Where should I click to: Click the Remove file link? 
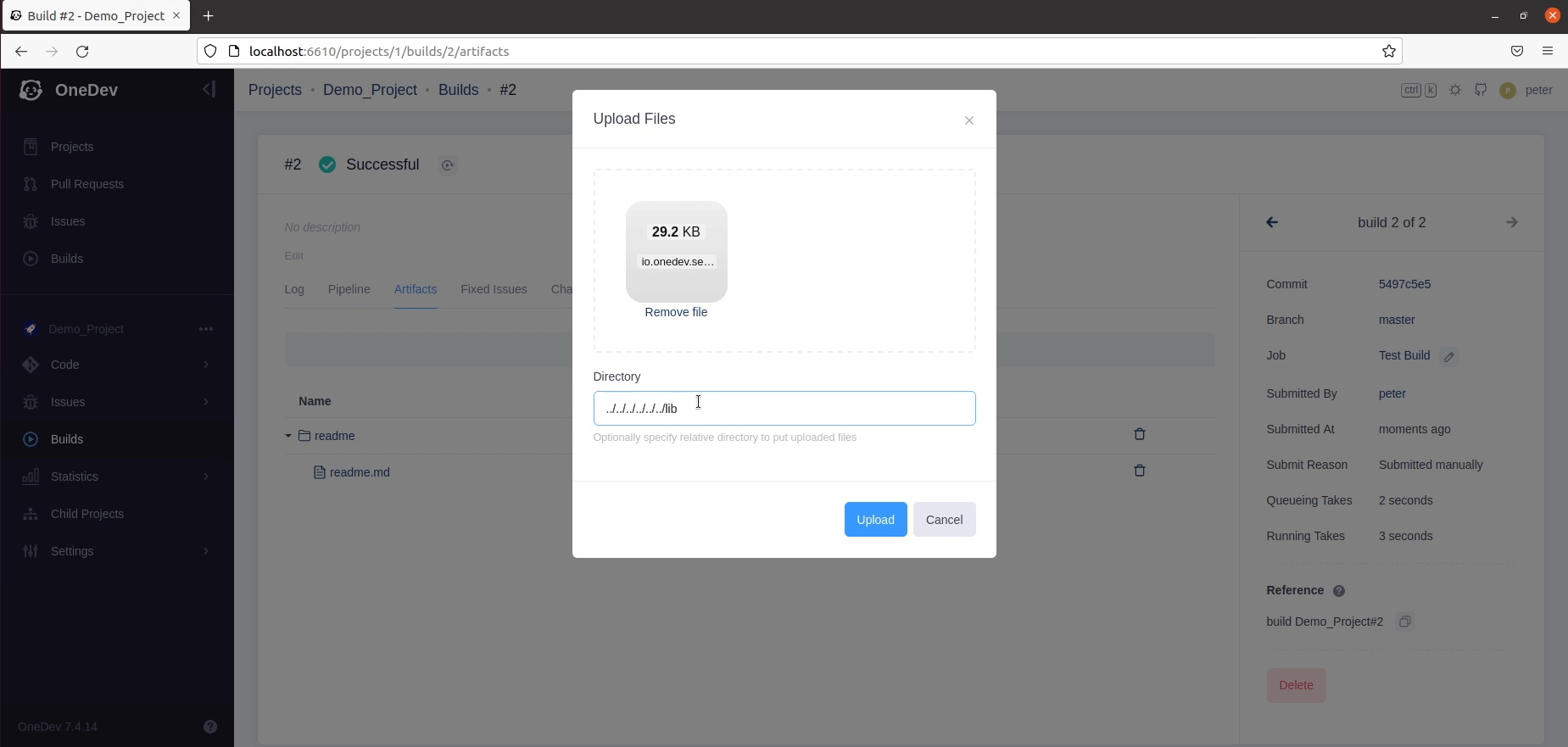(676, 312)
